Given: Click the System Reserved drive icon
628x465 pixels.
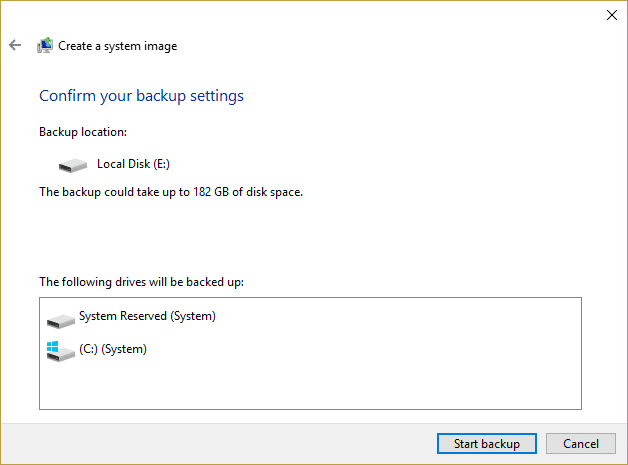Looking at the screenshot, I should pyautogui.click(x=61, y=318).
